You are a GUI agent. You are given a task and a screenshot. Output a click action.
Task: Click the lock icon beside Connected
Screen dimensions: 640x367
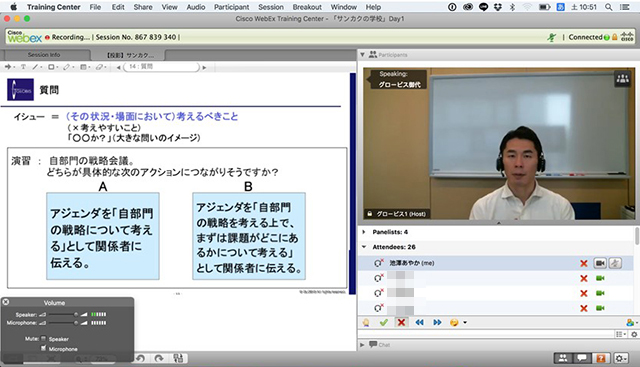point(615,37)
